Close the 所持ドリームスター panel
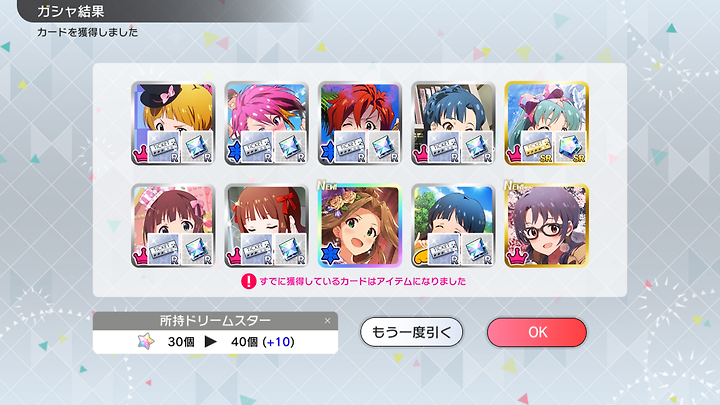720x405 pixels. pos(327,321)
